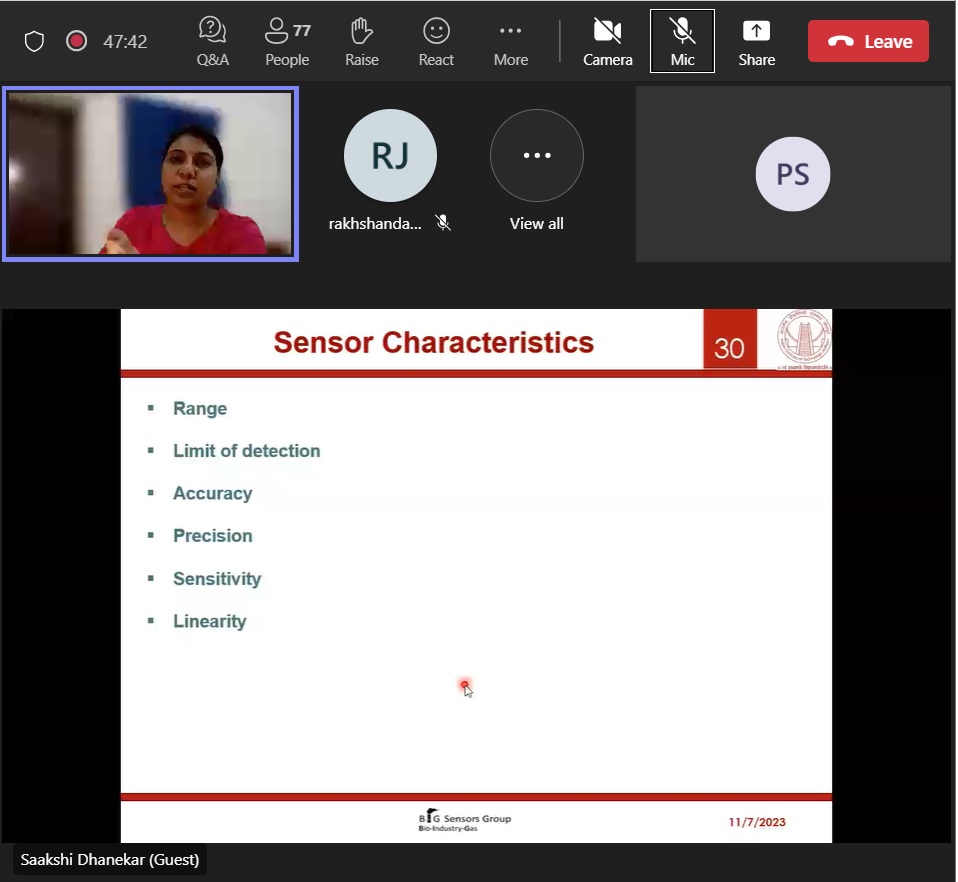Turn on the Camera
958x882 pixels.
pyautogui.click(x=608, y=42)
